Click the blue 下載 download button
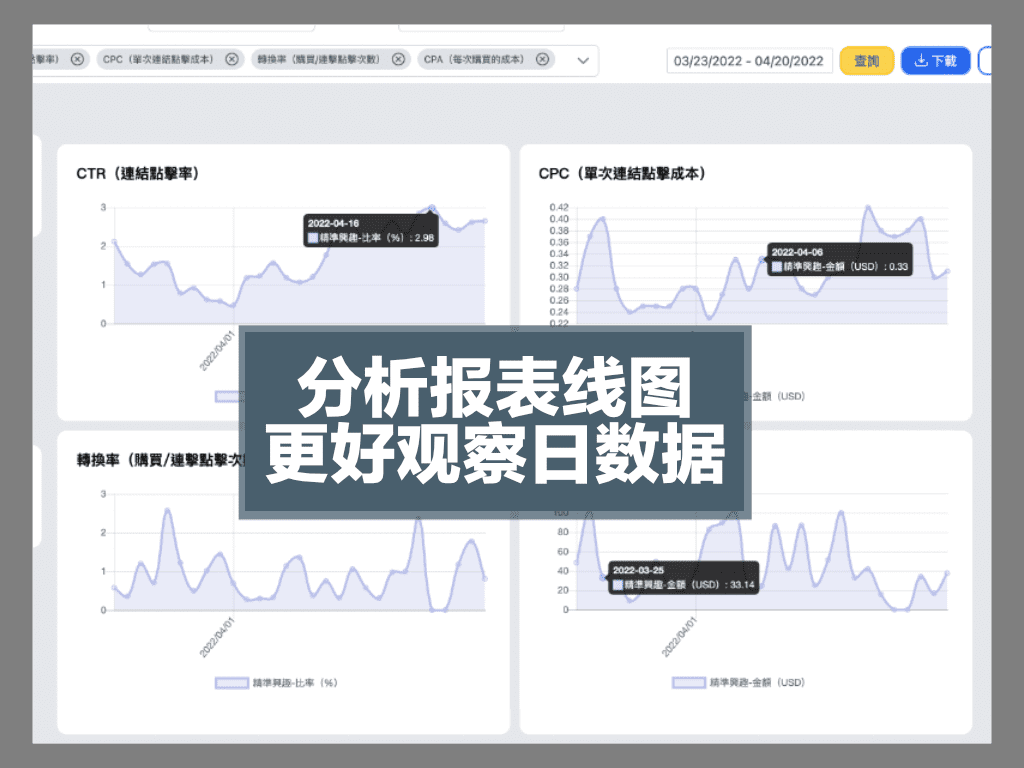 935,61
